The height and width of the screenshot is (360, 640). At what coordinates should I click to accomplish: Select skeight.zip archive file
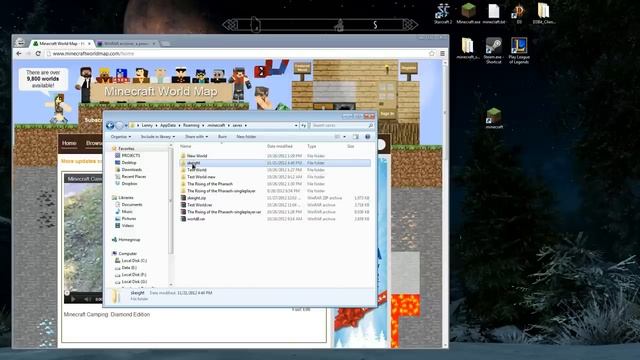[x=196, y=198]
